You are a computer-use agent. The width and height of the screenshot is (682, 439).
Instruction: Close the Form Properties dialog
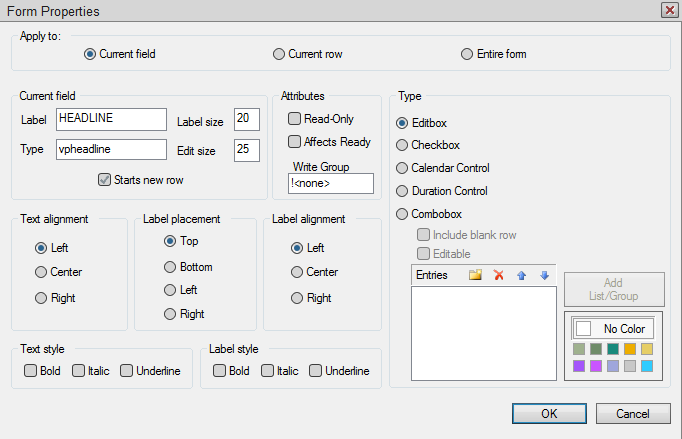[669, 9]
